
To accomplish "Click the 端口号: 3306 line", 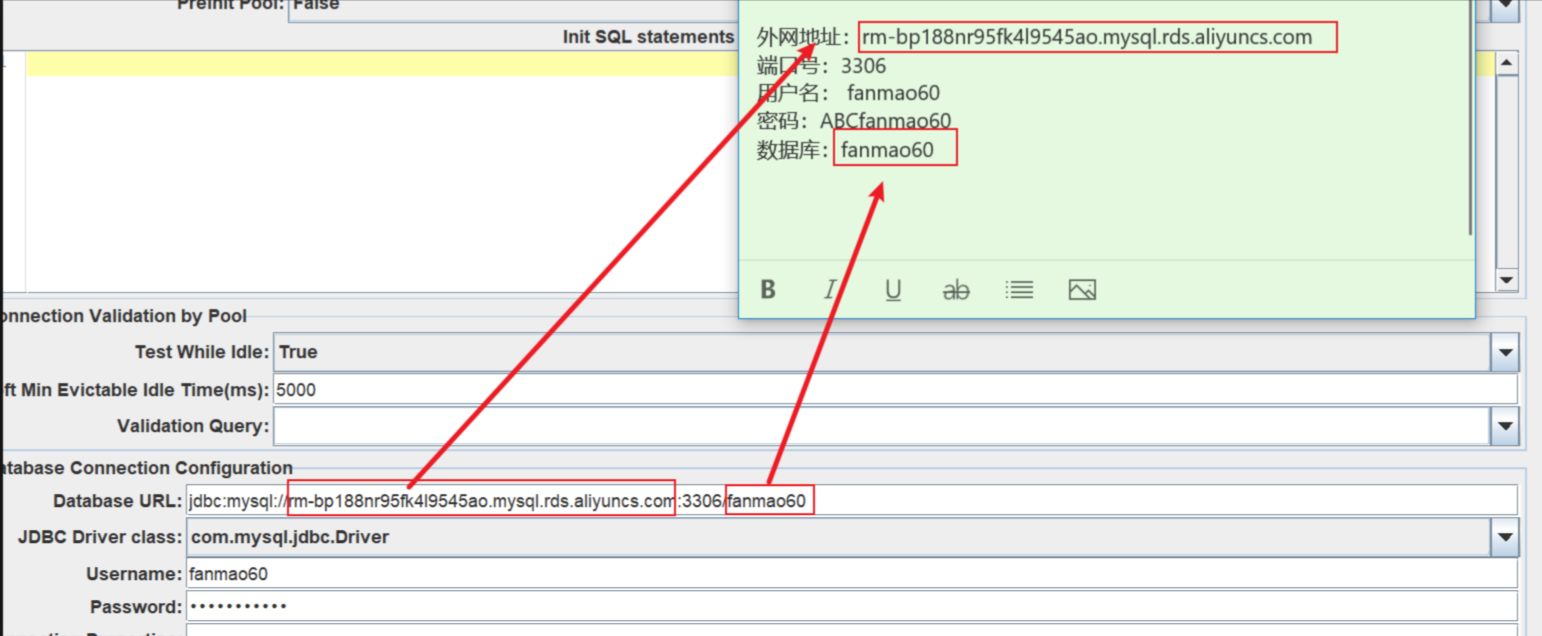I will pyautogui.click(x=821, y=66).
